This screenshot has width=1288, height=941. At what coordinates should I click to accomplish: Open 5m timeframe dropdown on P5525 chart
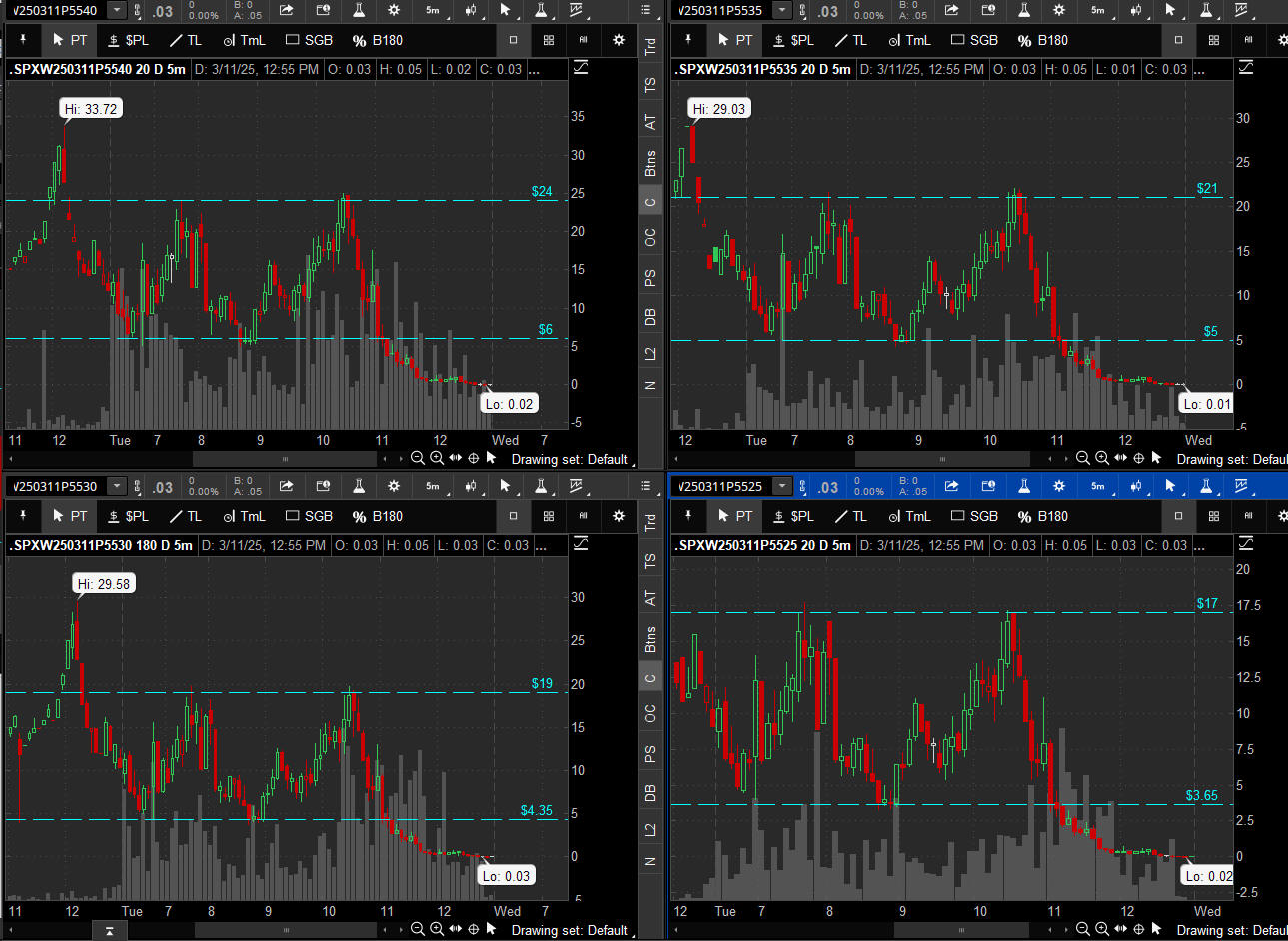click(x=1098, y=487)
